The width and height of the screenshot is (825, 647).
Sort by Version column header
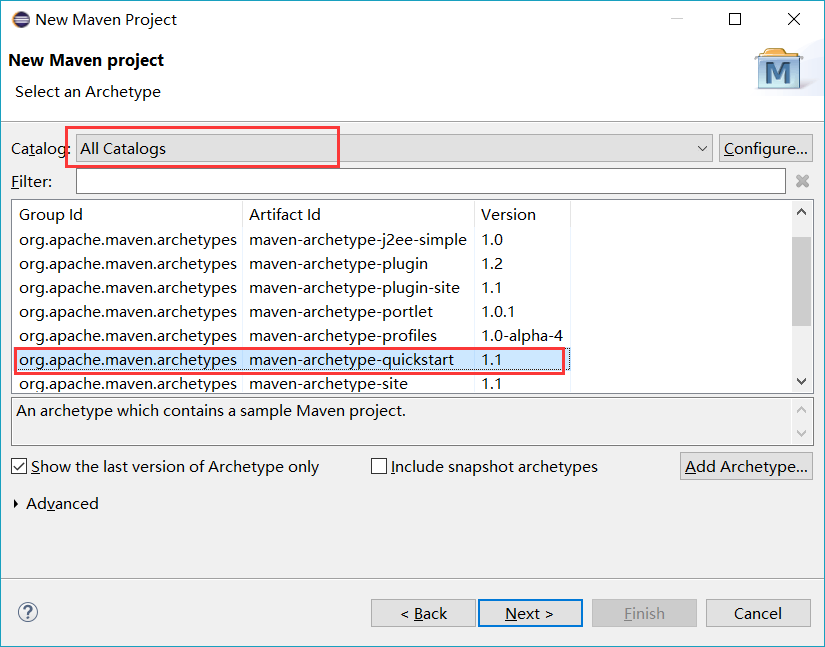(x=522, y=215)
